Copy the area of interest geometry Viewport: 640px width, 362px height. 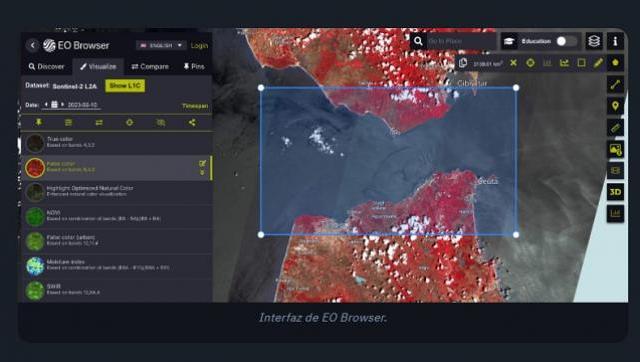tap(463, 63)
